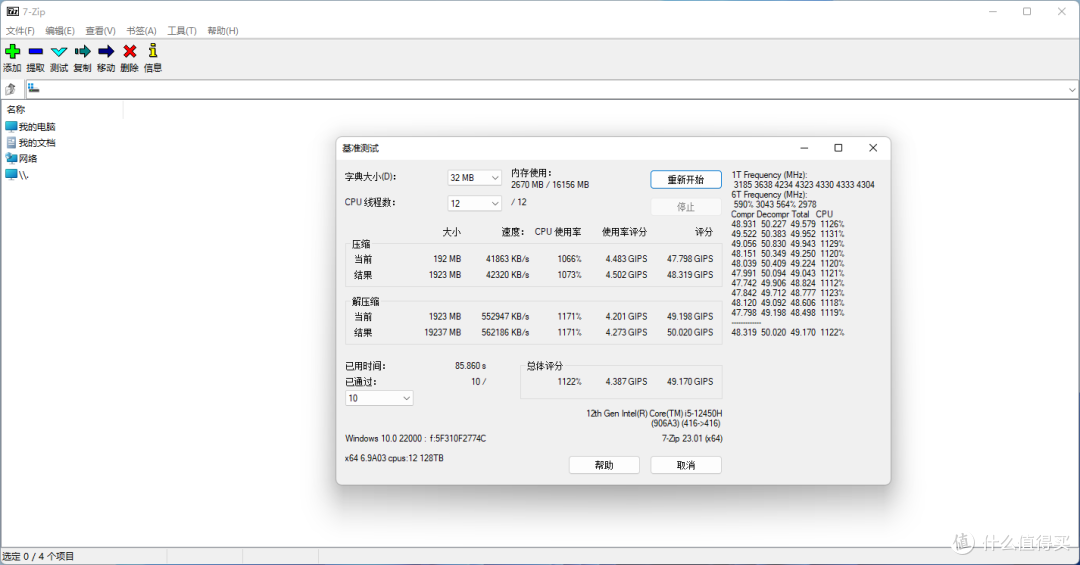Open the View (查看) menu
This screenshot has width=1080, height=565.
[x=101, y=31]
